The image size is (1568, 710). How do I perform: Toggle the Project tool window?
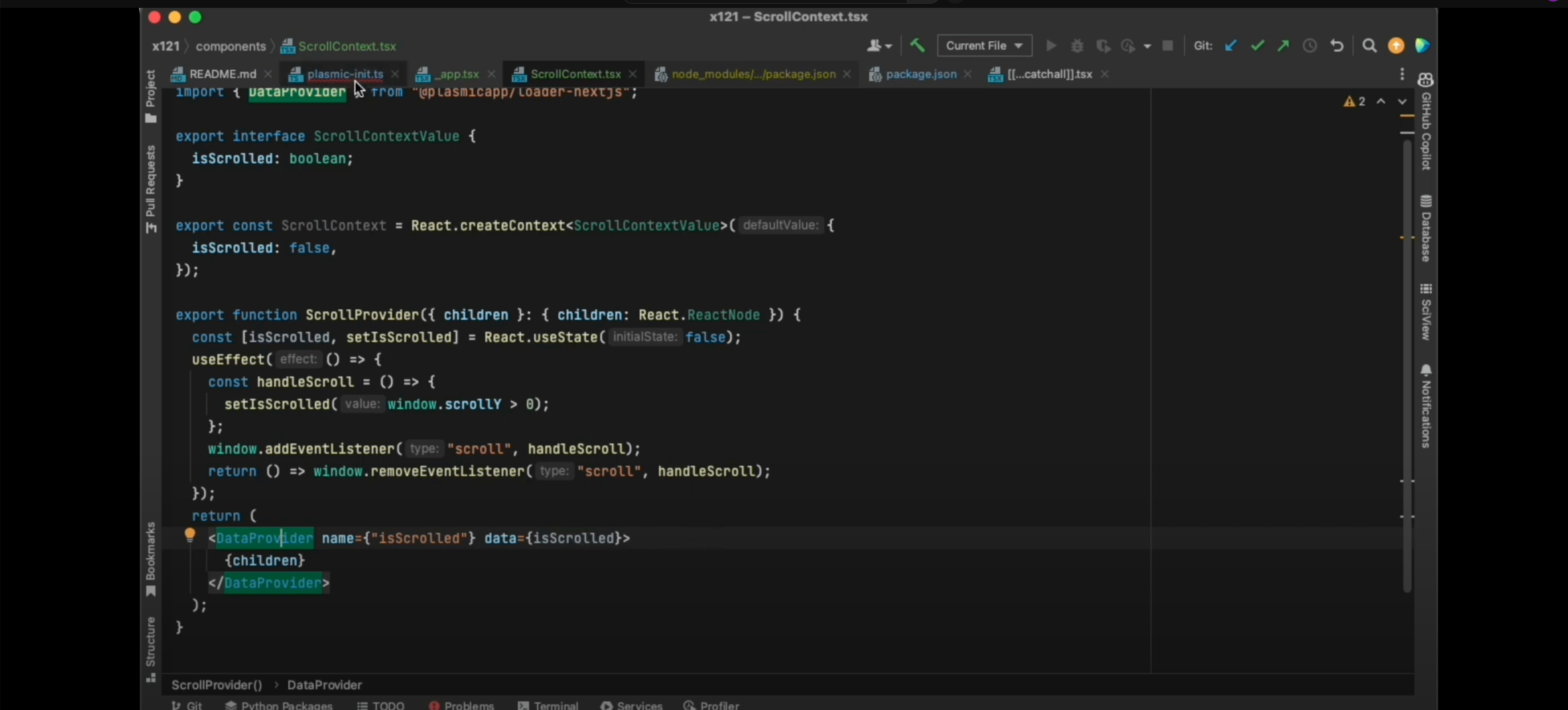point(151,96)
